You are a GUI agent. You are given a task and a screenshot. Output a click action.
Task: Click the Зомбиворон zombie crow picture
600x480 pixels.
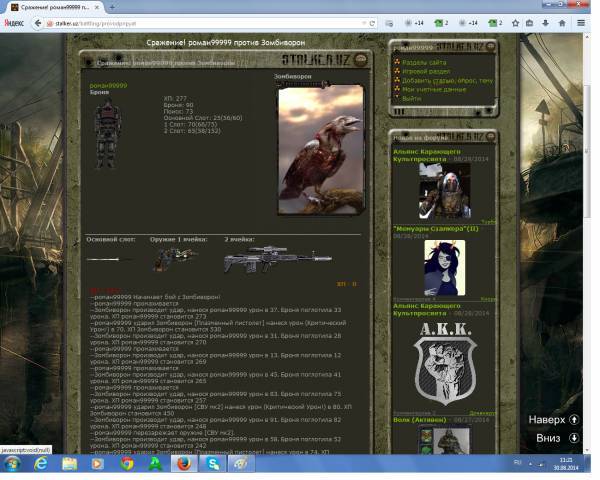(x=321, y=149)
